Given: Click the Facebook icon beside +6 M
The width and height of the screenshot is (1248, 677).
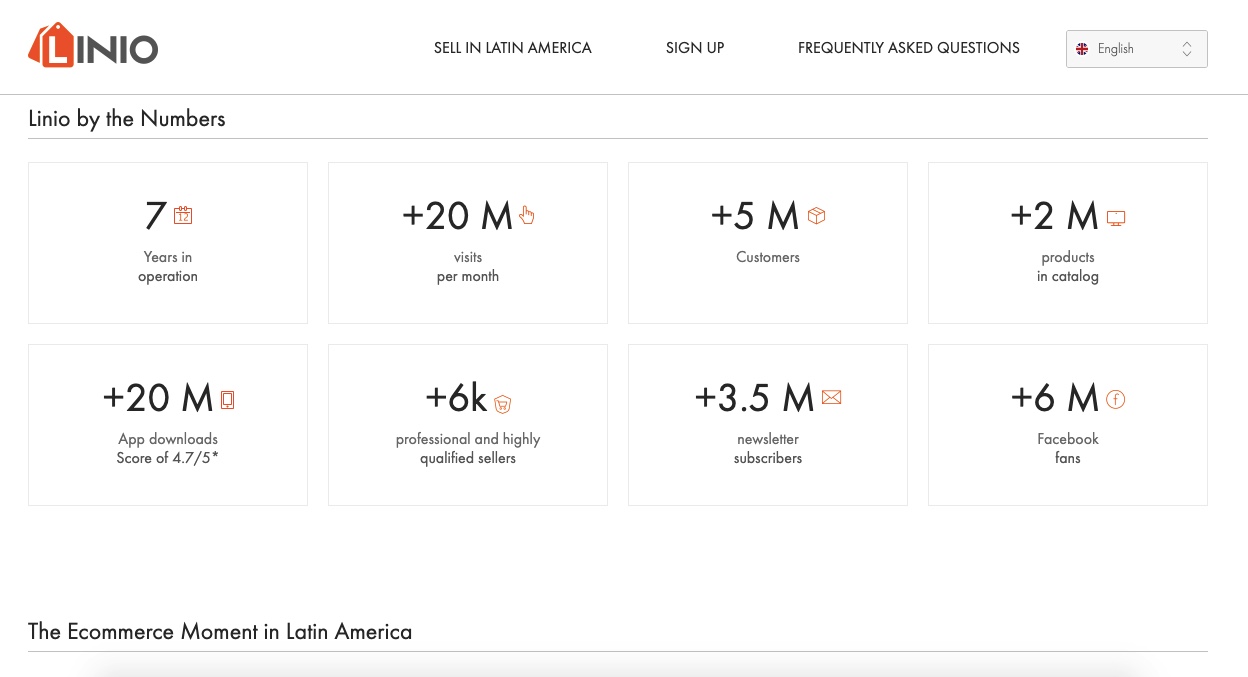Looking at the screenshot, I should click(1116, 399).
